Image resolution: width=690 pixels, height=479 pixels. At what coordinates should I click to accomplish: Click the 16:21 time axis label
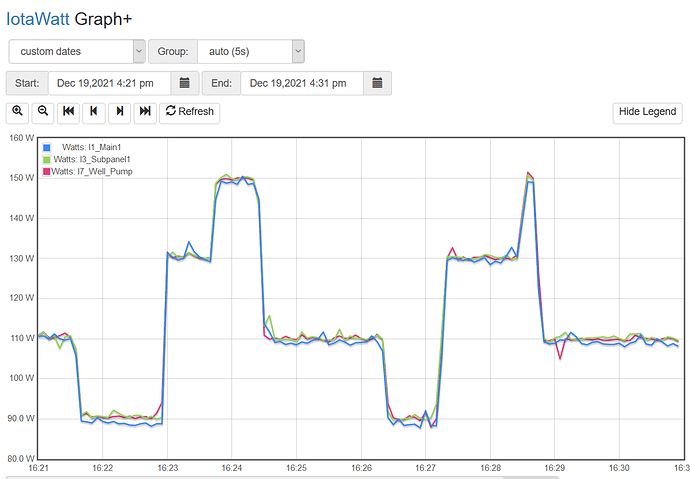click(x=38, y=468)
